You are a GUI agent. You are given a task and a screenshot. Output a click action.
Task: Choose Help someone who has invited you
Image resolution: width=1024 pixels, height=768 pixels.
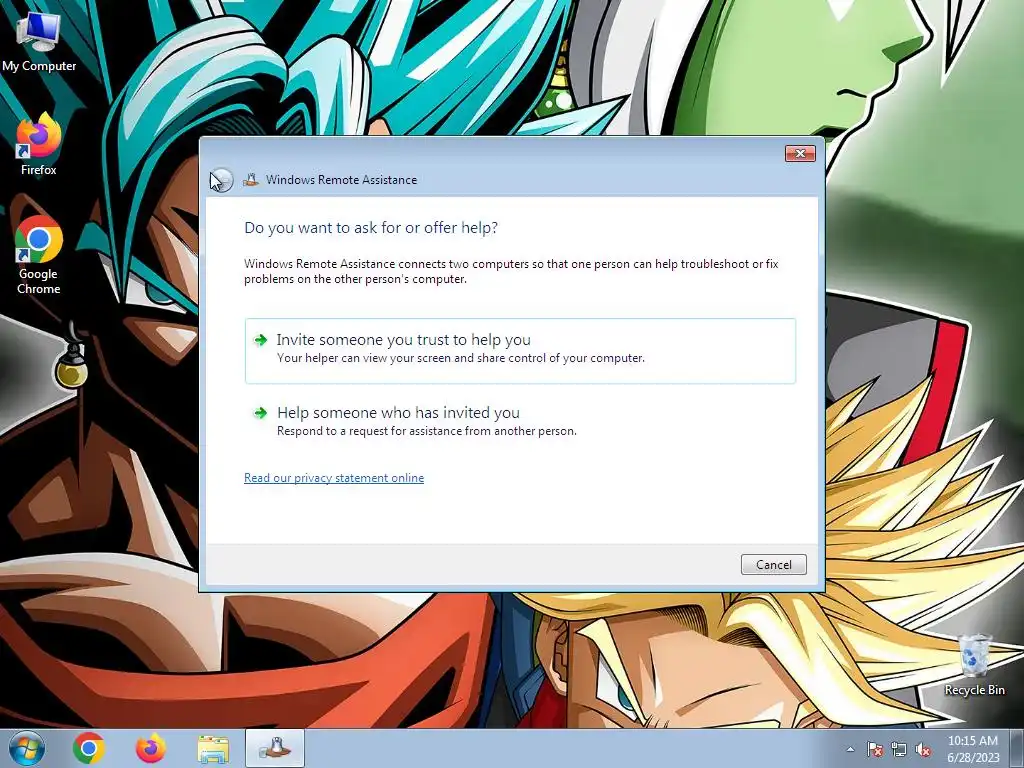tap(520, 421)
